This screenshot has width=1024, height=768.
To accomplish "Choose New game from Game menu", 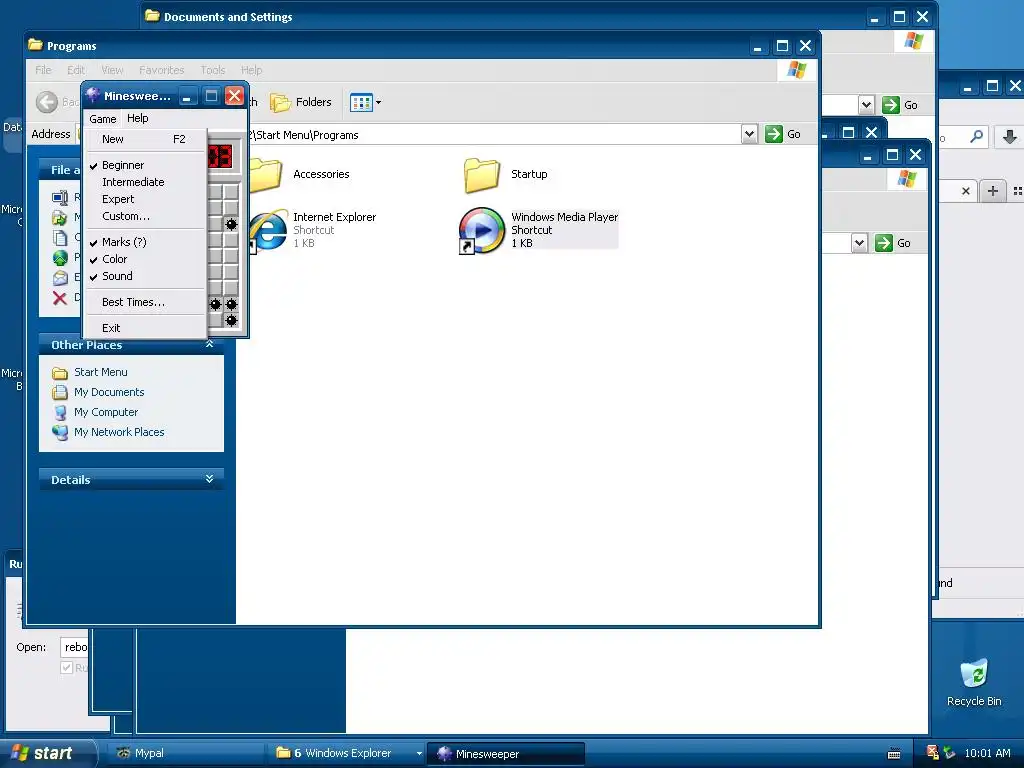I will (x=146, y=139).
